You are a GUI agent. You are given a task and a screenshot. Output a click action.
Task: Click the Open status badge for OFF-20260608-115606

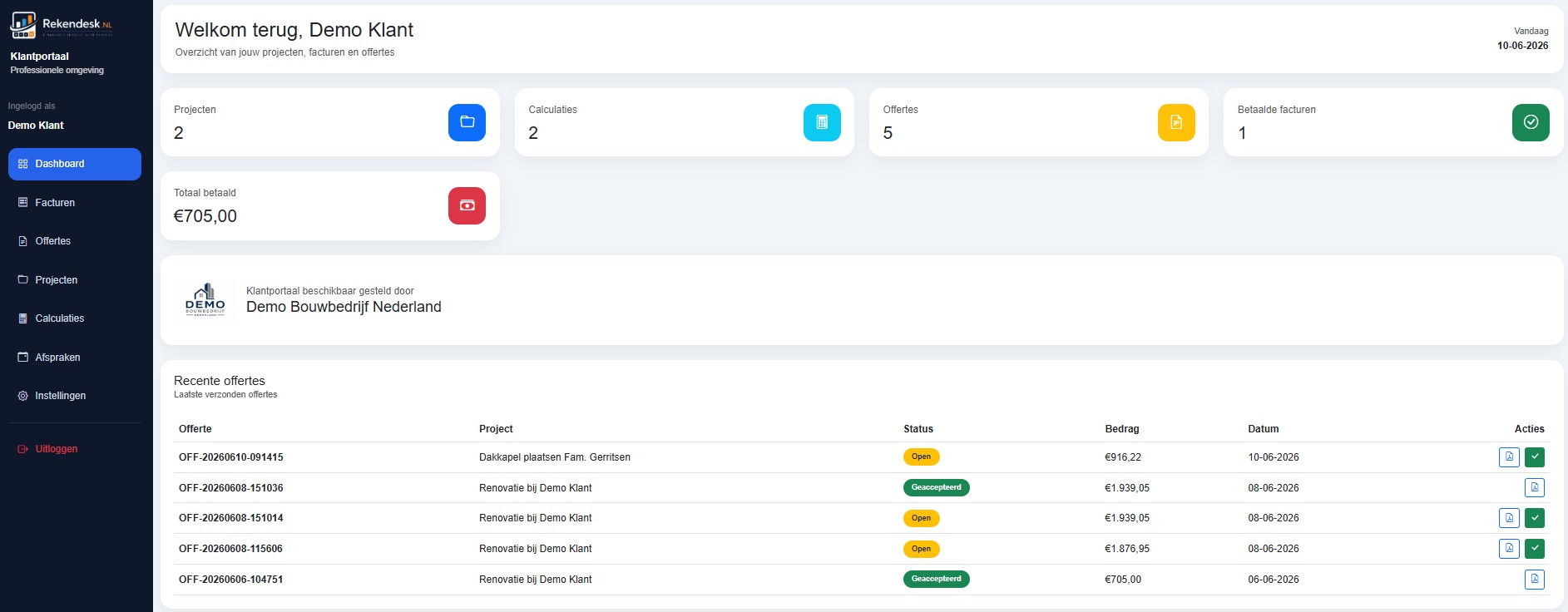click(921, 549)
